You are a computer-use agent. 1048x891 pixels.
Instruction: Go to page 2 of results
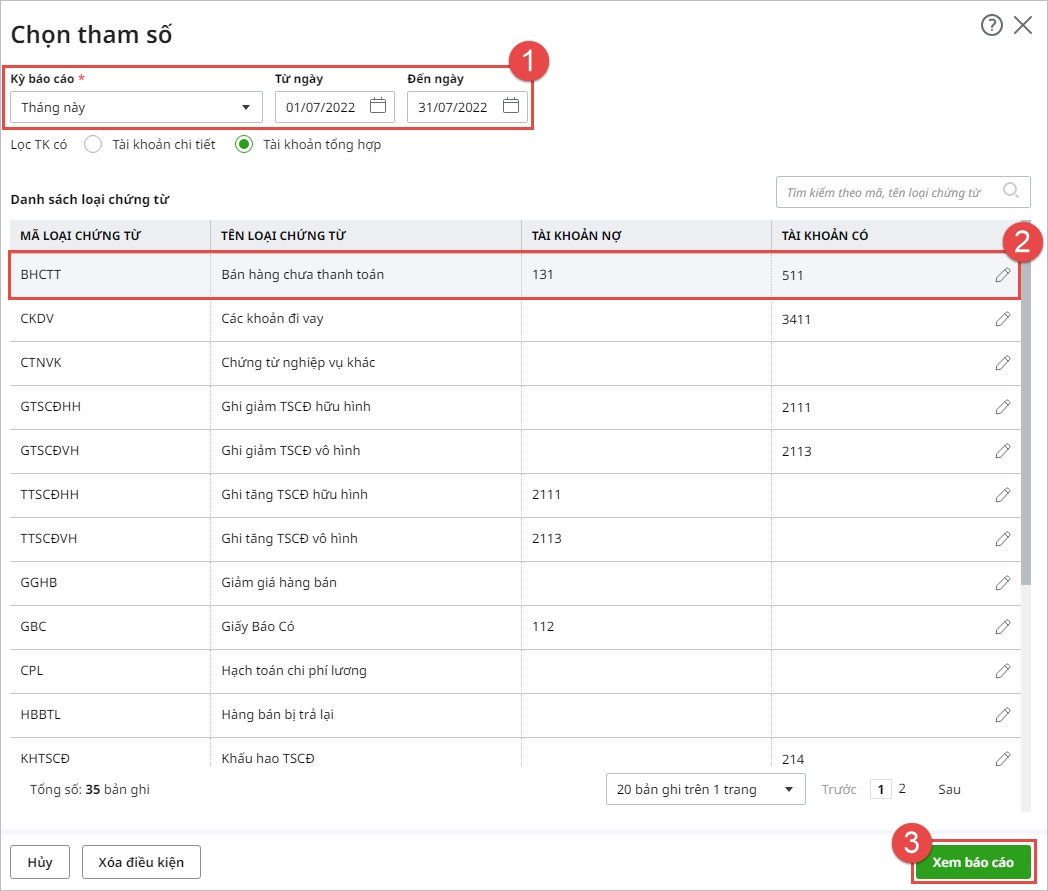click(902, 789)
